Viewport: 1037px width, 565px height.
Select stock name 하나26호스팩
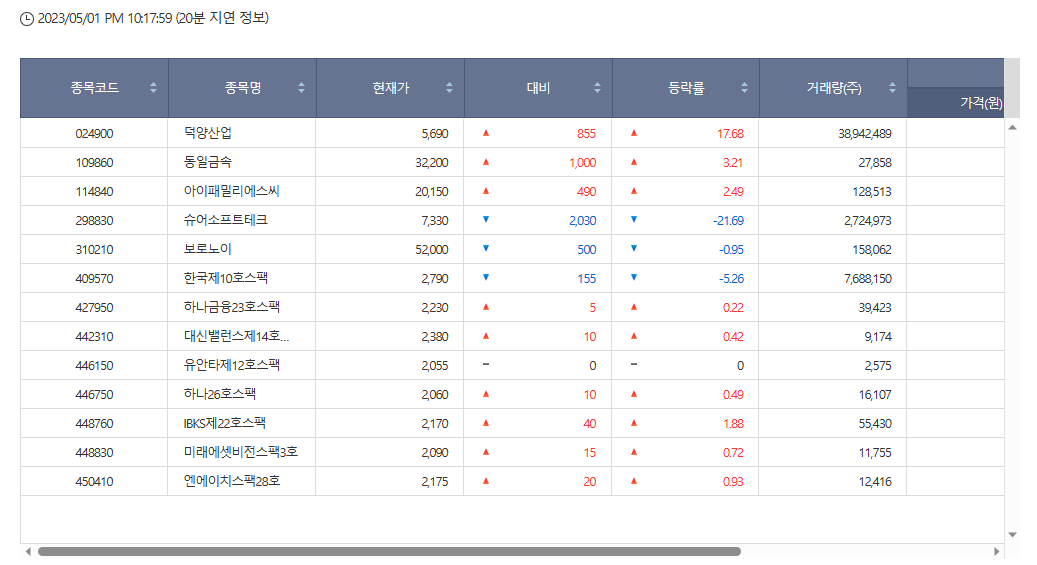tap(220, 395)
